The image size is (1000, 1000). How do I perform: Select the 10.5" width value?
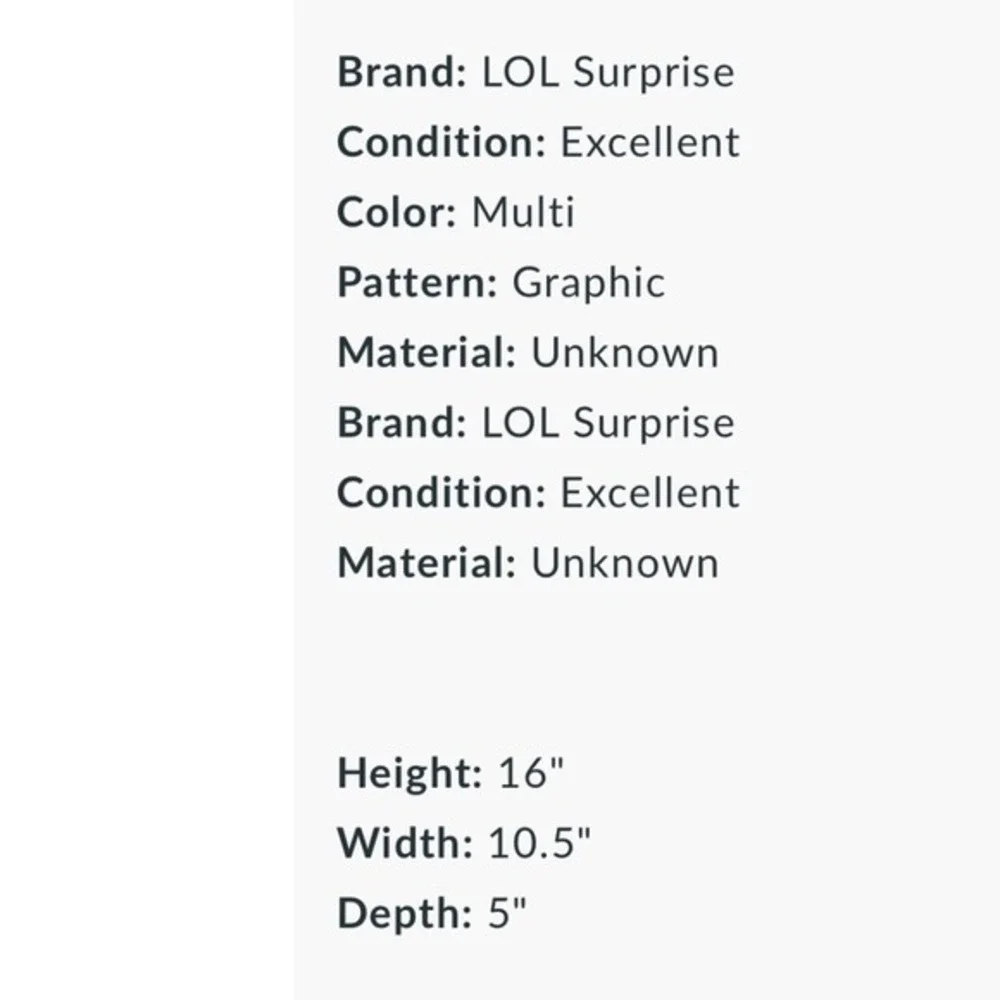pos(540,842)
